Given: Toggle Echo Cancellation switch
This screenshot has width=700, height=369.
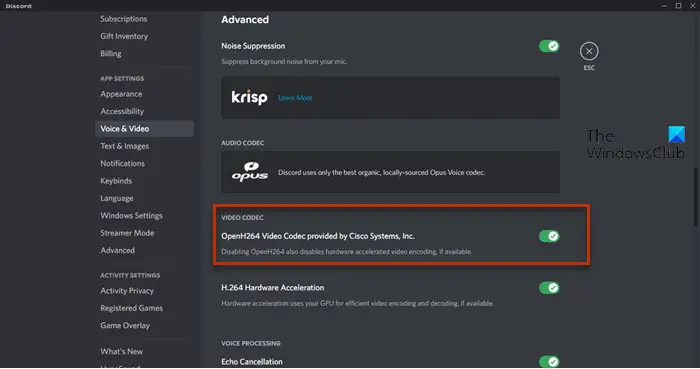Looking at the screenshot, I should pos(549,361).
